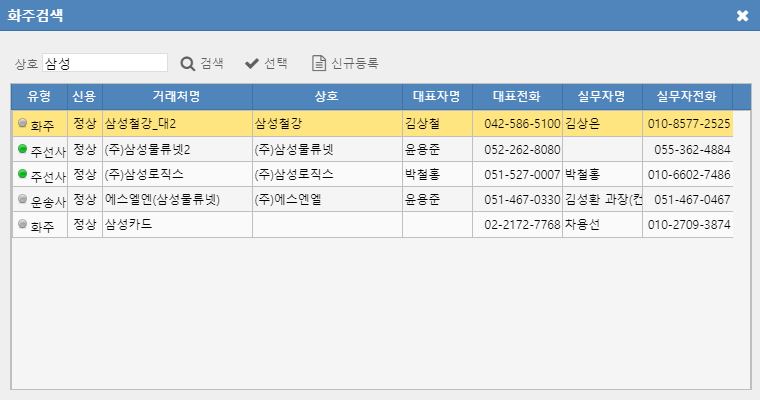Click contact name 김상은
The width and height of the screenshot is (760, 400).
tap(582, 124)
